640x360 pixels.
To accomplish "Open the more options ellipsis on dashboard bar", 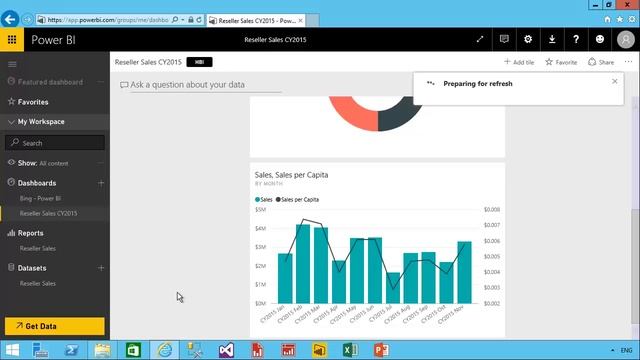I will (x=628, y=62).
